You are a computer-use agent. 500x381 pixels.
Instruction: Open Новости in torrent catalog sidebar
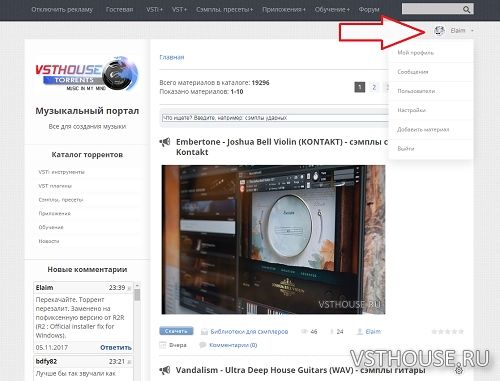click(x=49, y=241)
